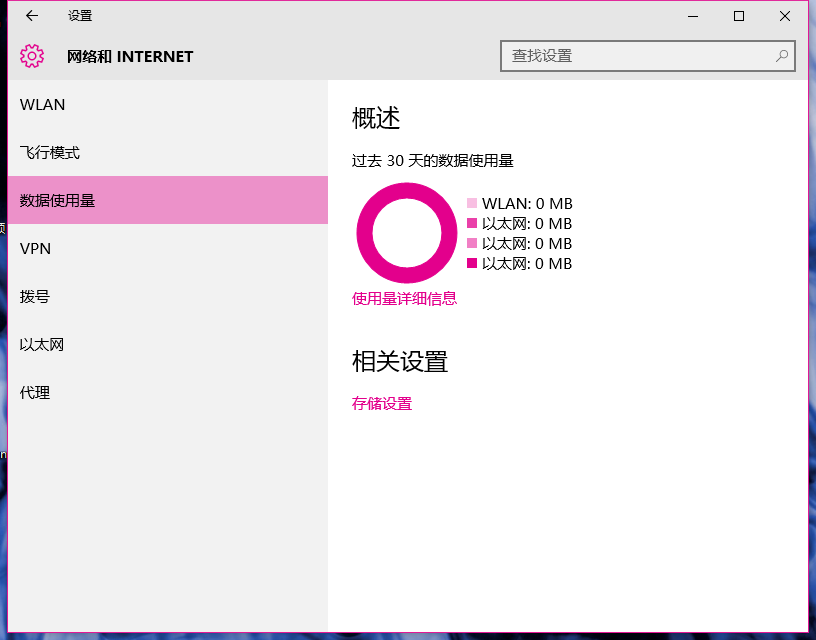
Task: Click first 以太网 legend color swatch
Action: tap(472, 223)
